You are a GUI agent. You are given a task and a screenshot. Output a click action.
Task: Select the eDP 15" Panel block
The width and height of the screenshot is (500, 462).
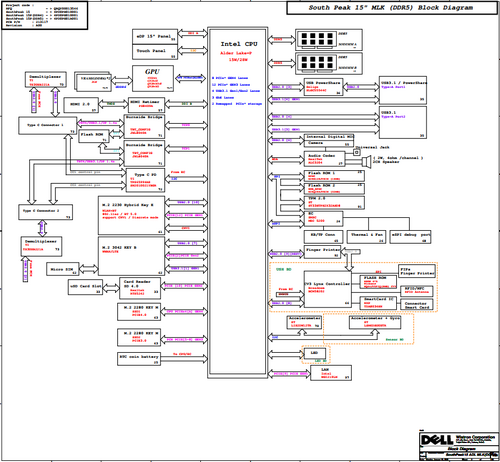pos(155,36)
